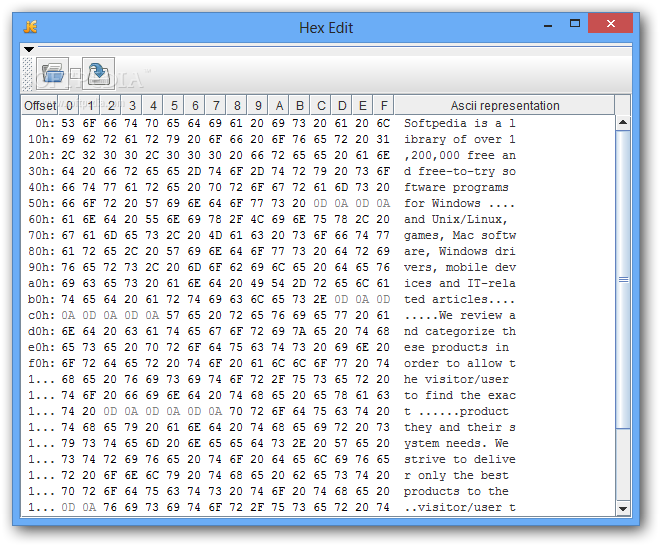Click hex byte 55 in row 60h

(x=152, y=219)
